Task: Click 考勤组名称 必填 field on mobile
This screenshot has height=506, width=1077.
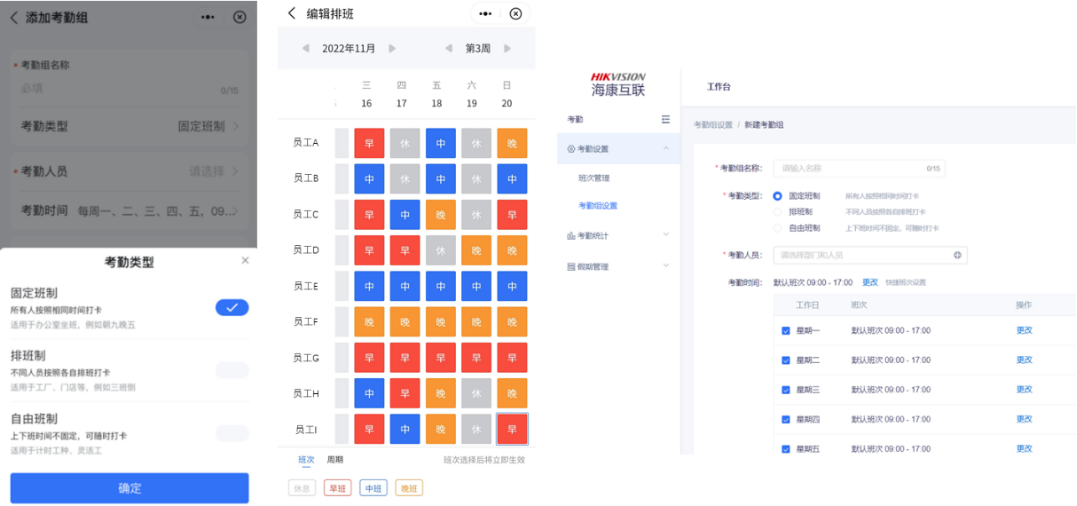Action: [128, 89]
